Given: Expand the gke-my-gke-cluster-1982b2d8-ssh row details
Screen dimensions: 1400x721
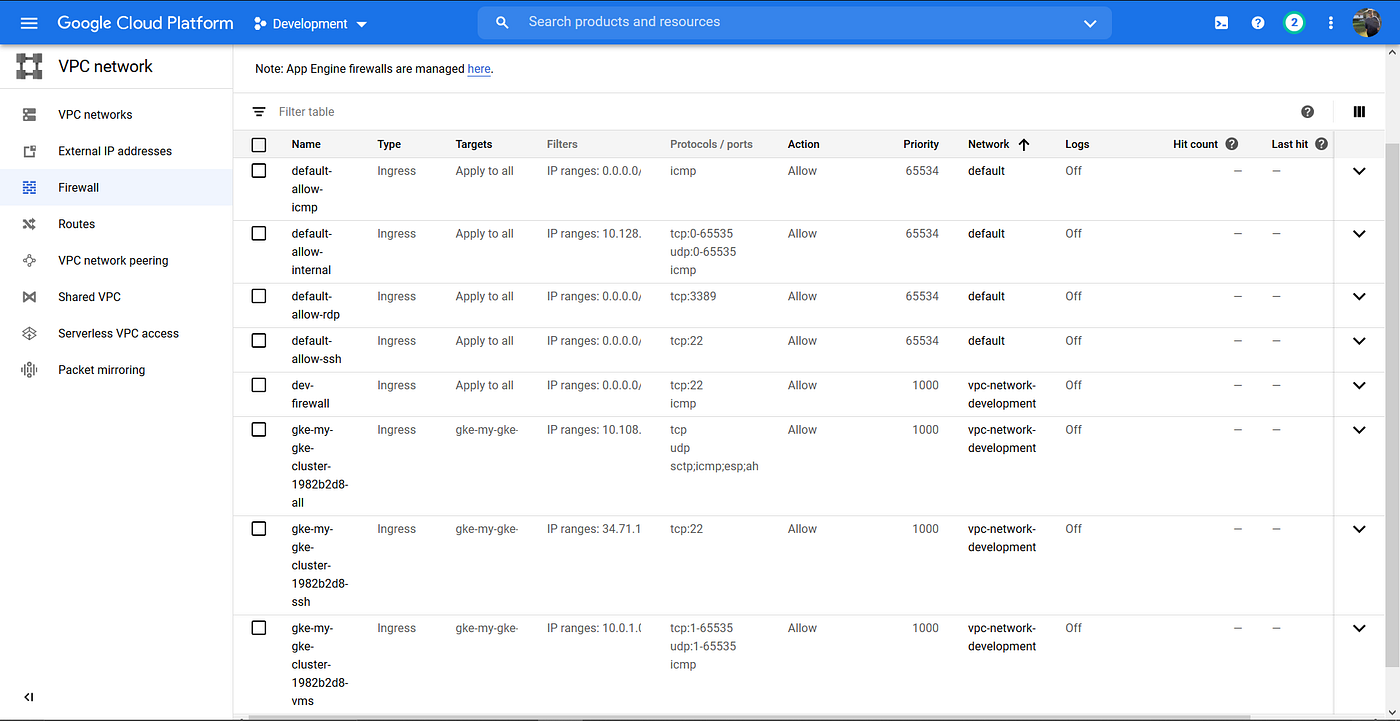Looking at the screenshot, I should coord(1359,529).
